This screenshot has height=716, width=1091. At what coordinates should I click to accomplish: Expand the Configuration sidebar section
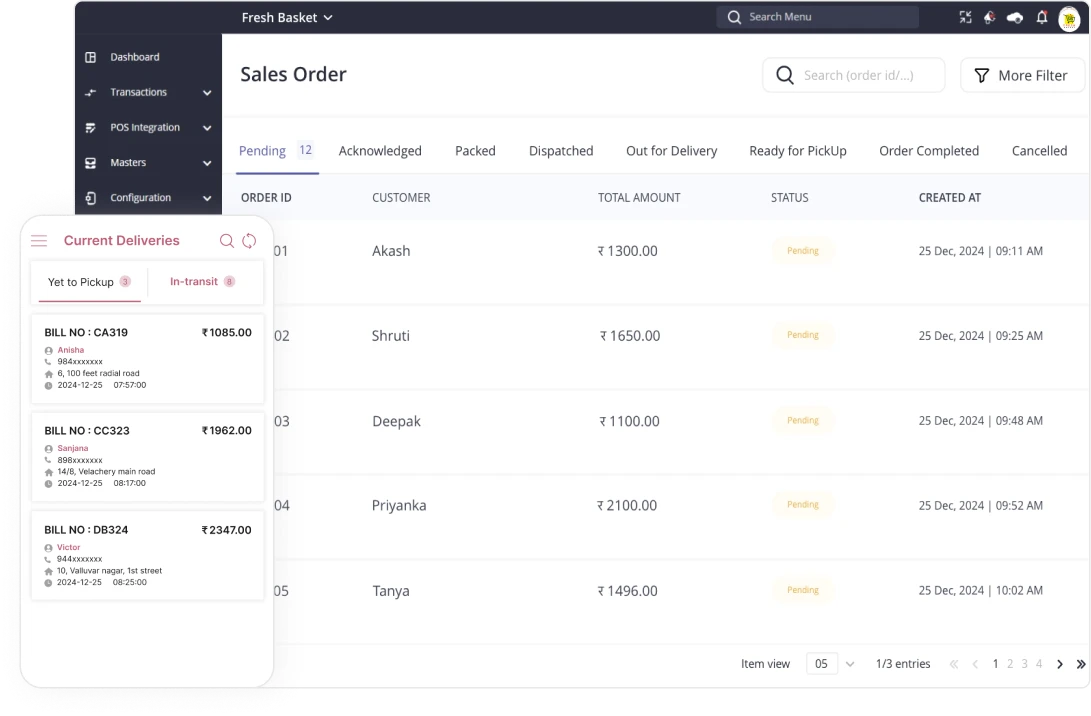140,197
